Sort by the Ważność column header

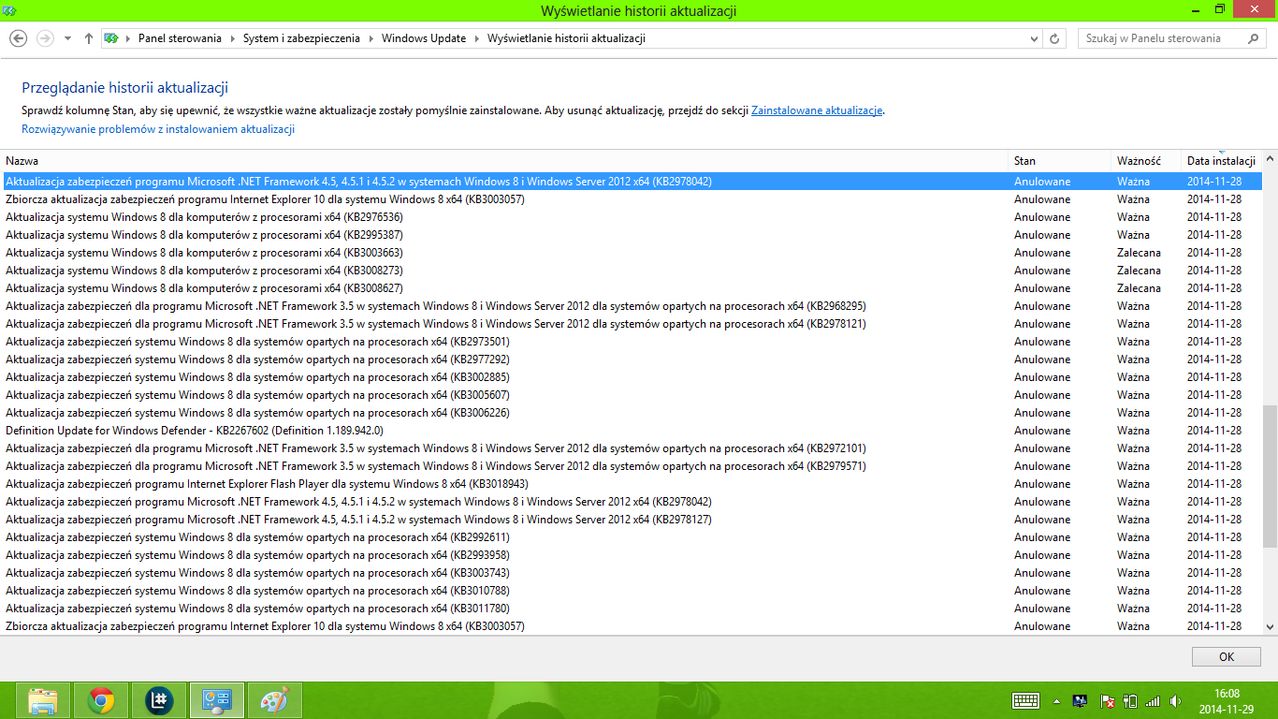pos(1146,160)
